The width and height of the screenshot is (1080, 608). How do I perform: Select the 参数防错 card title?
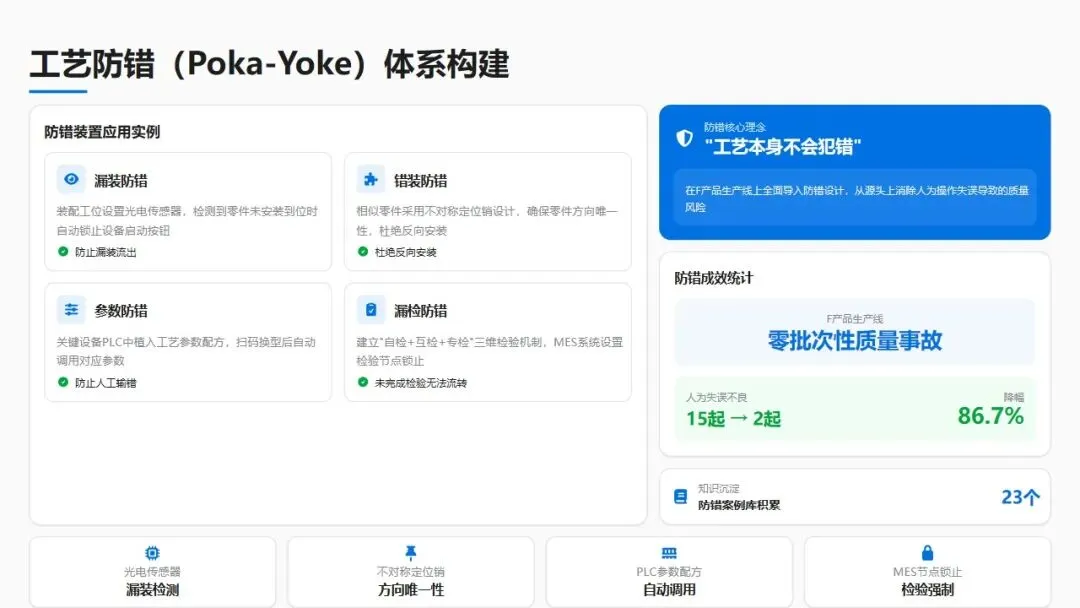[121, 311]
